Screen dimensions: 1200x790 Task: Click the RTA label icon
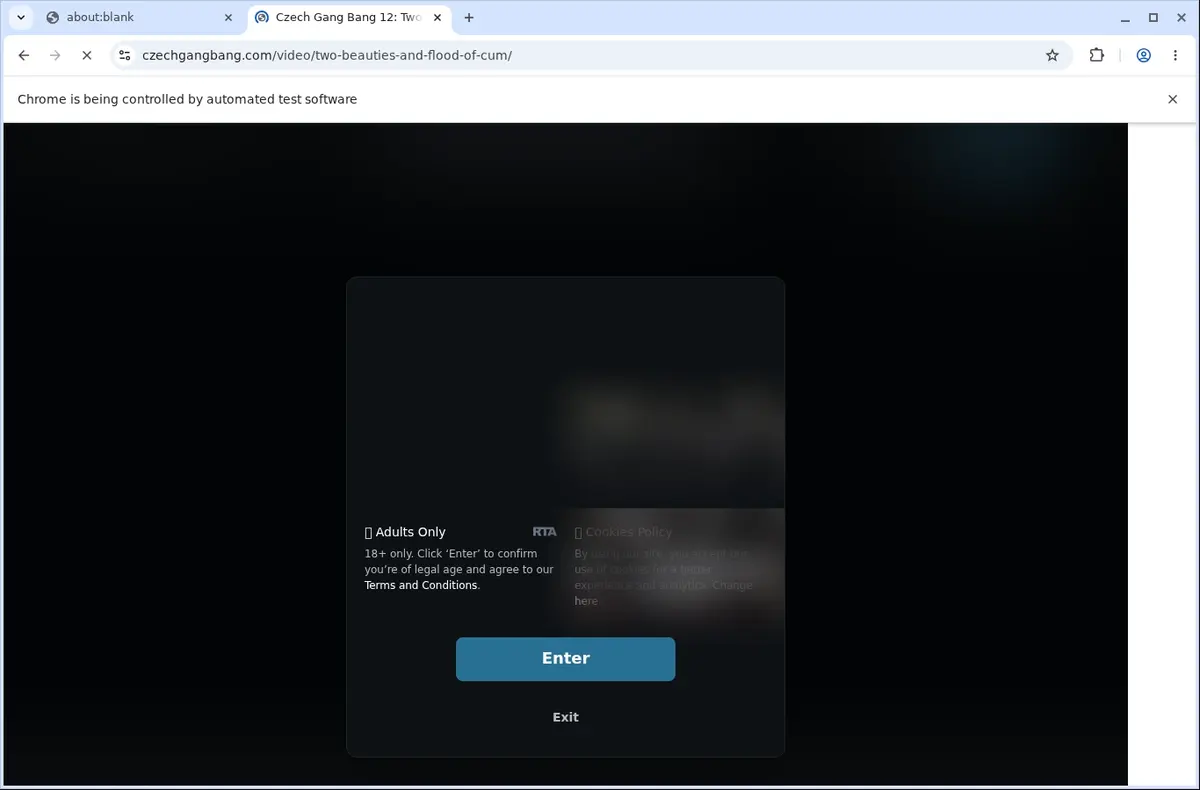tap(544, 532)
